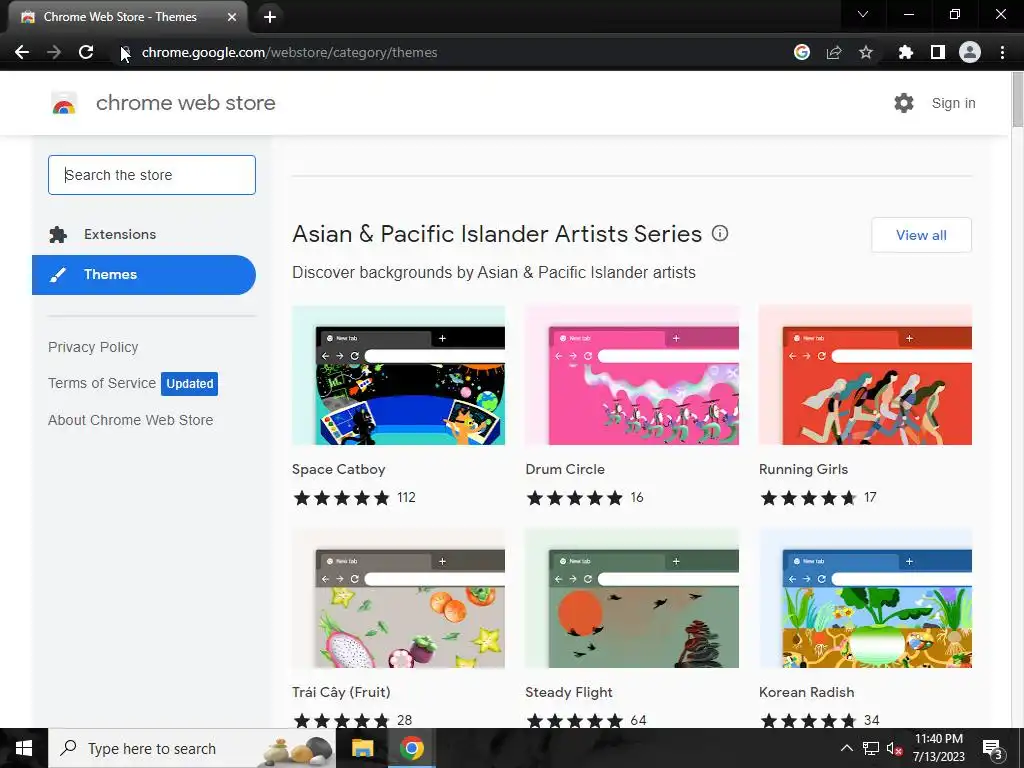Click the Space Catboy title
This screenshot has height=768, width=1024.
pyautogui.click(x=338, y=470)
